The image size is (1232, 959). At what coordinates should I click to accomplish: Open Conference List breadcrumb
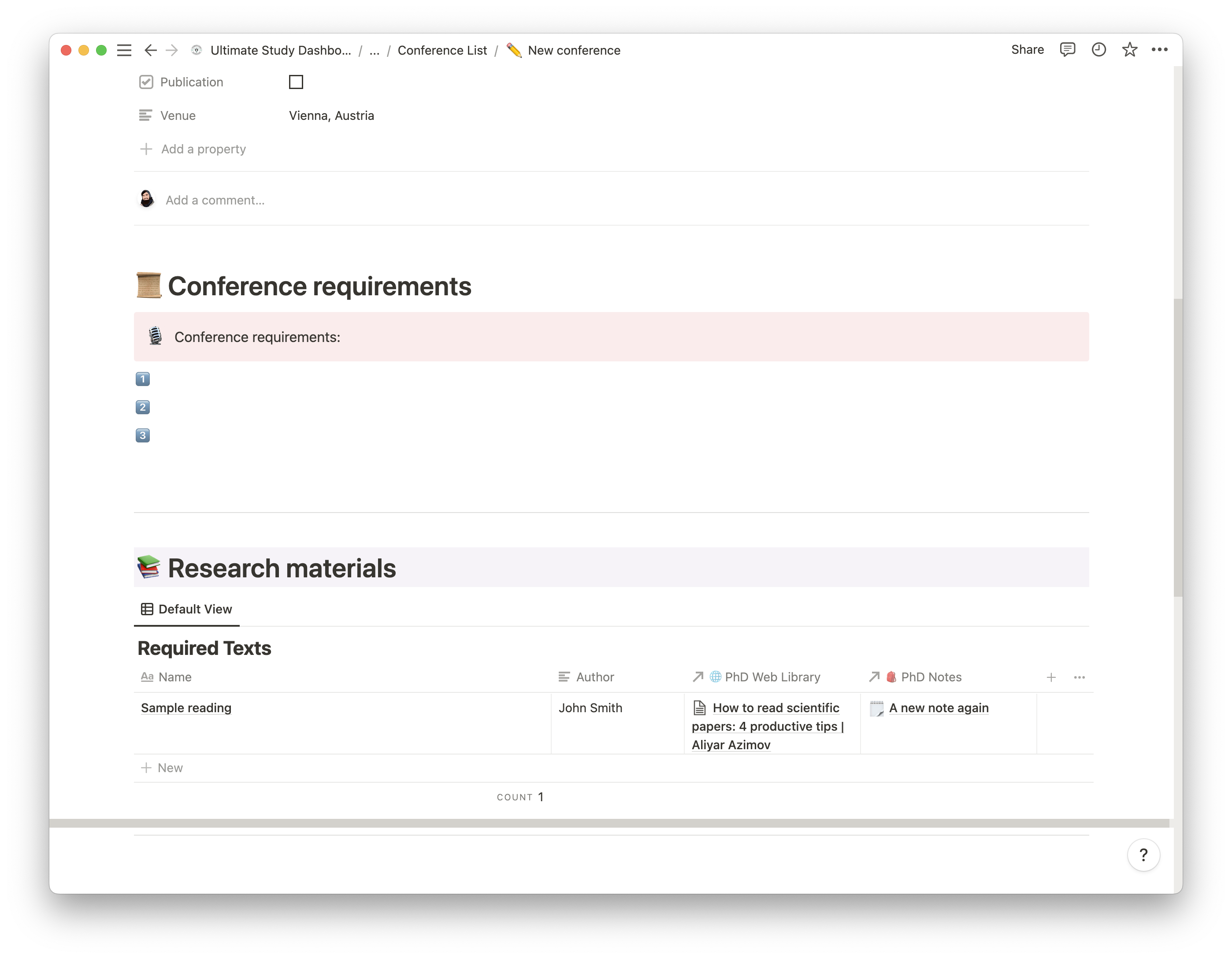pyautogui.click(x=442, y=50)
